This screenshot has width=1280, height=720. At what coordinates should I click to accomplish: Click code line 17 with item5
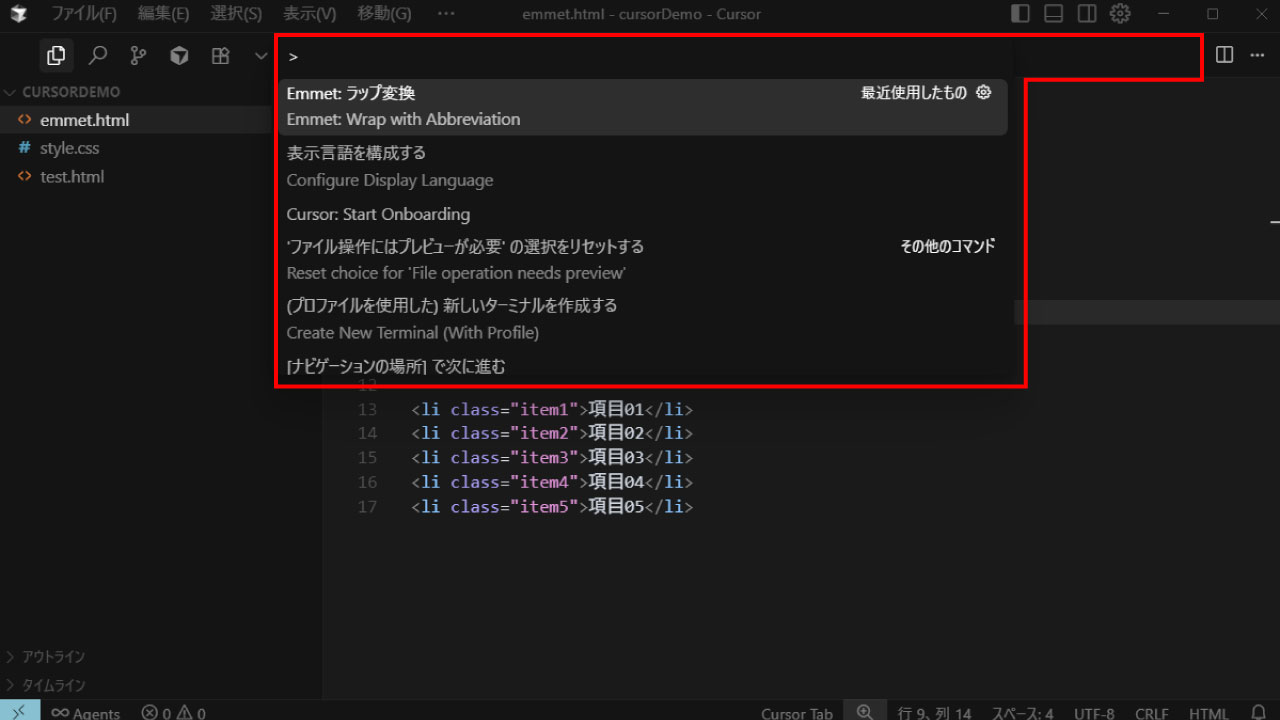tap(552, 506)
